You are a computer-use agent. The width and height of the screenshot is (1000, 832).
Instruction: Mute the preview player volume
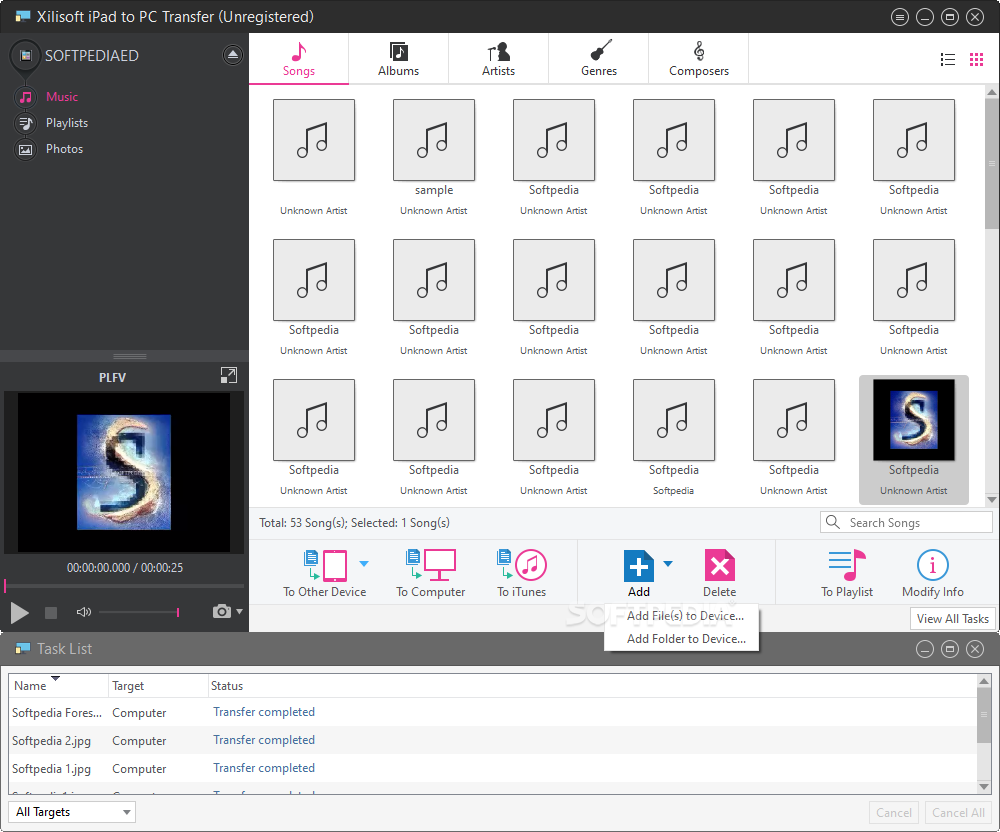pyautogui.click(x=84, y=612)
